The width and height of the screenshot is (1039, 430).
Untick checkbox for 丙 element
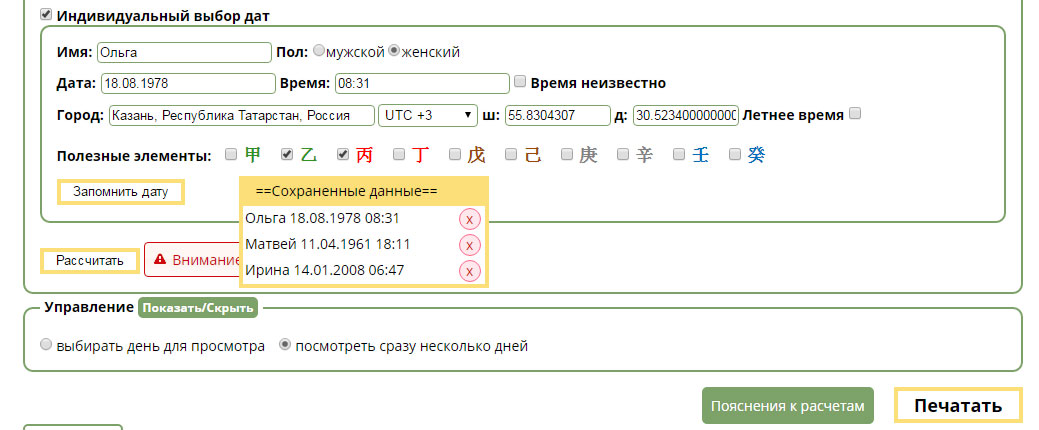343,154
